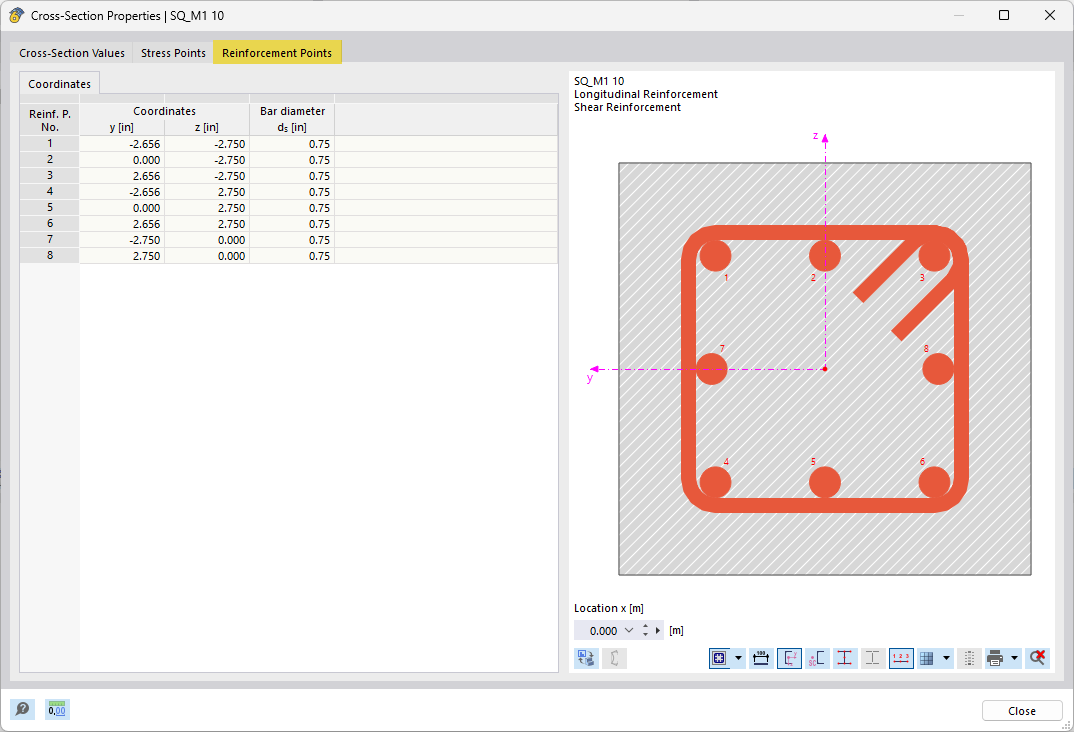Click the print icon below the graphic
Screen dimensions: 1074x732
(x=994, y=658)
